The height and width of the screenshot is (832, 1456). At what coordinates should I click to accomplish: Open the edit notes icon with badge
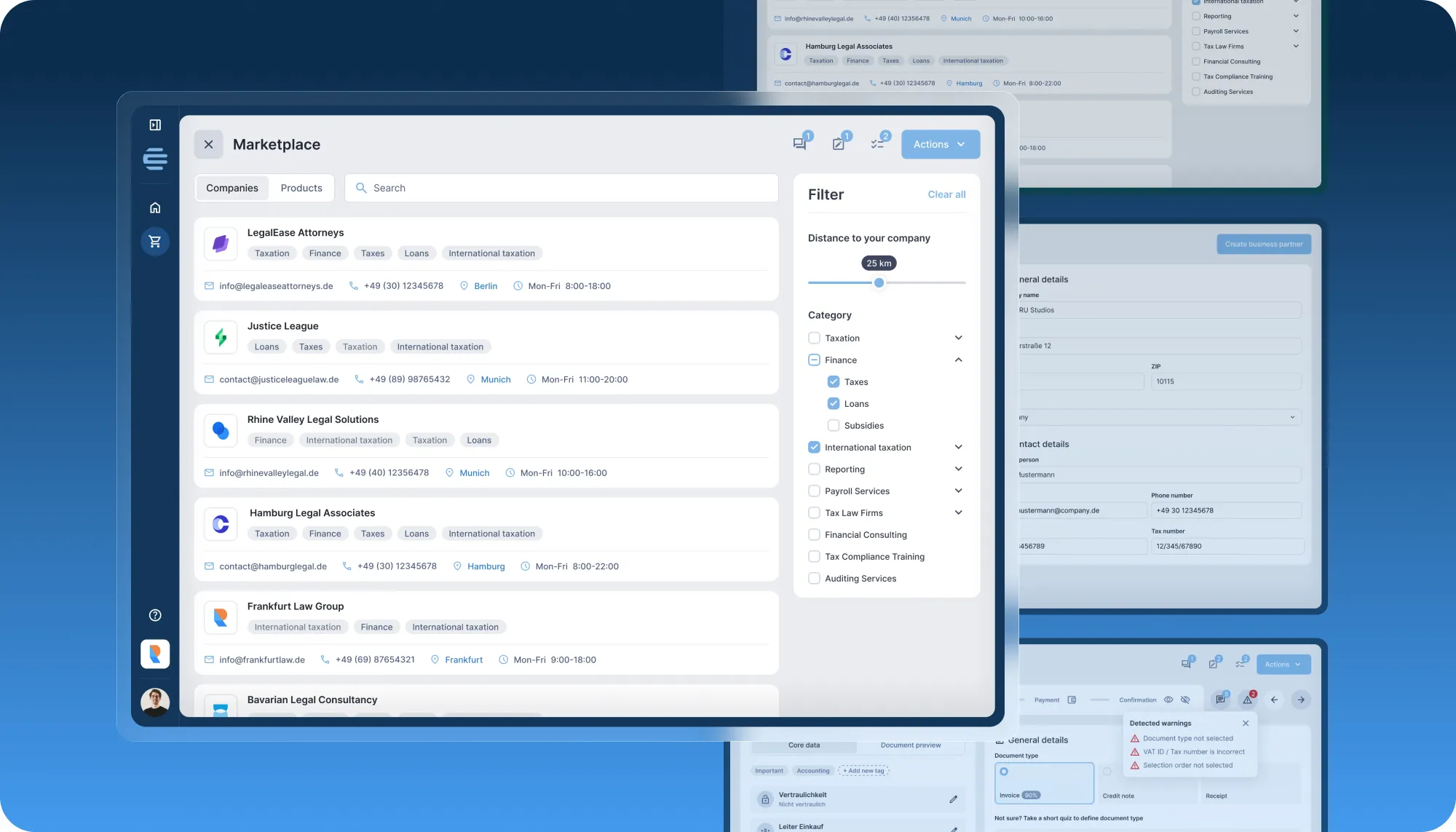pyautogui.click(x=839, y=144)
